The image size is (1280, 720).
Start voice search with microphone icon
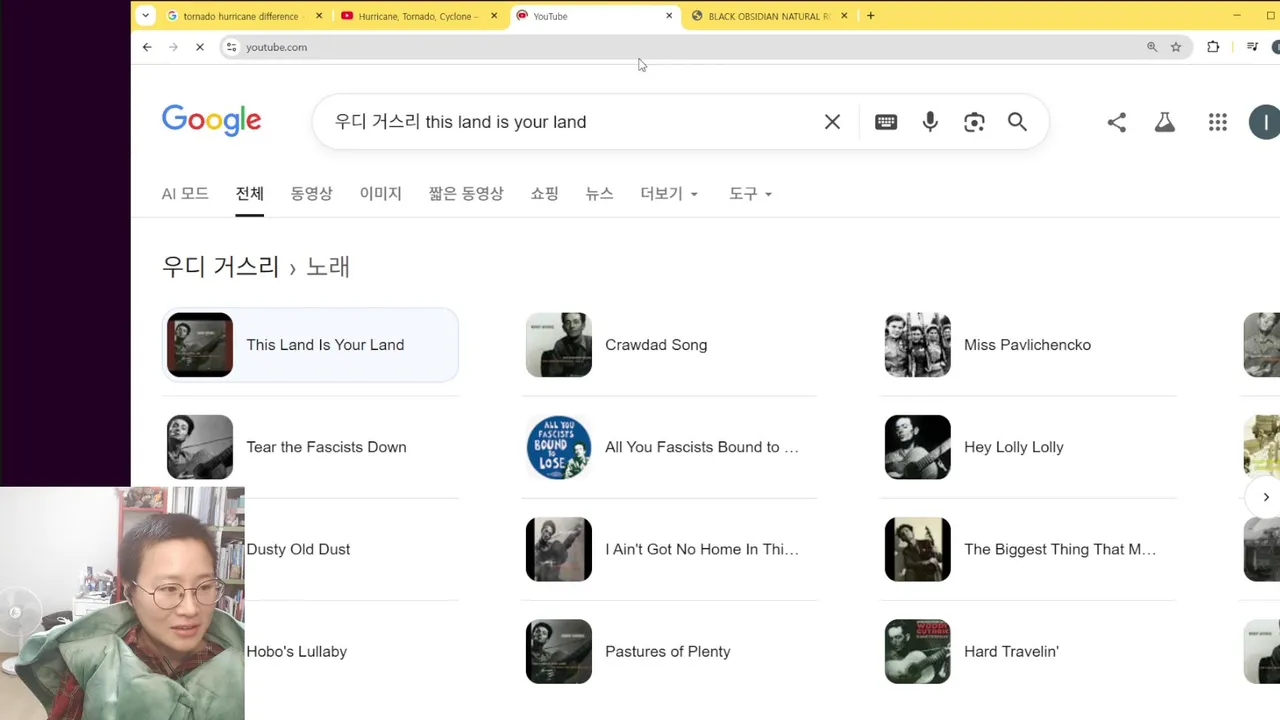point(930,122)
